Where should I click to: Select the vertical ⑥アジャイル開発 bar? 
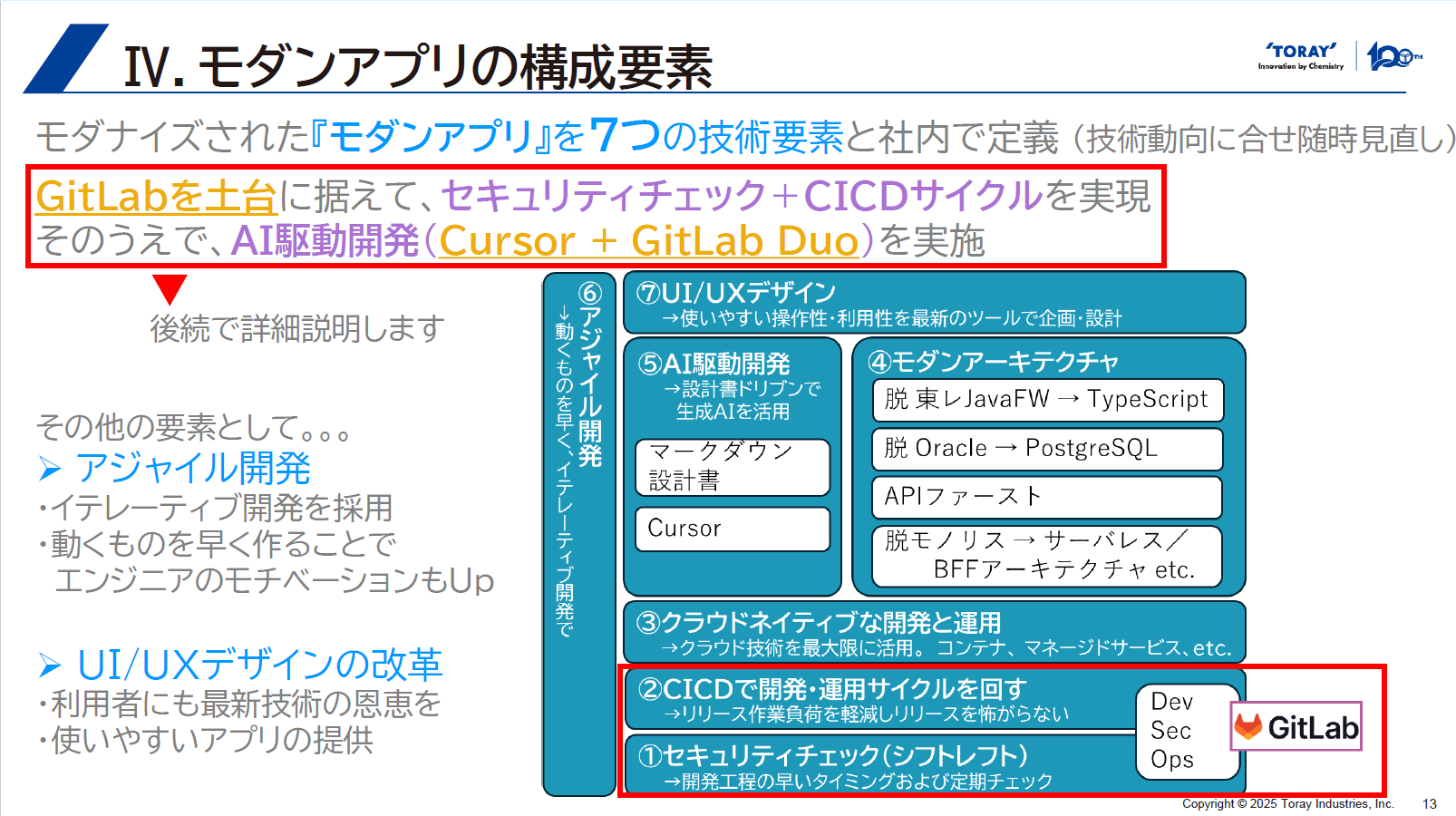pos(579,535)
